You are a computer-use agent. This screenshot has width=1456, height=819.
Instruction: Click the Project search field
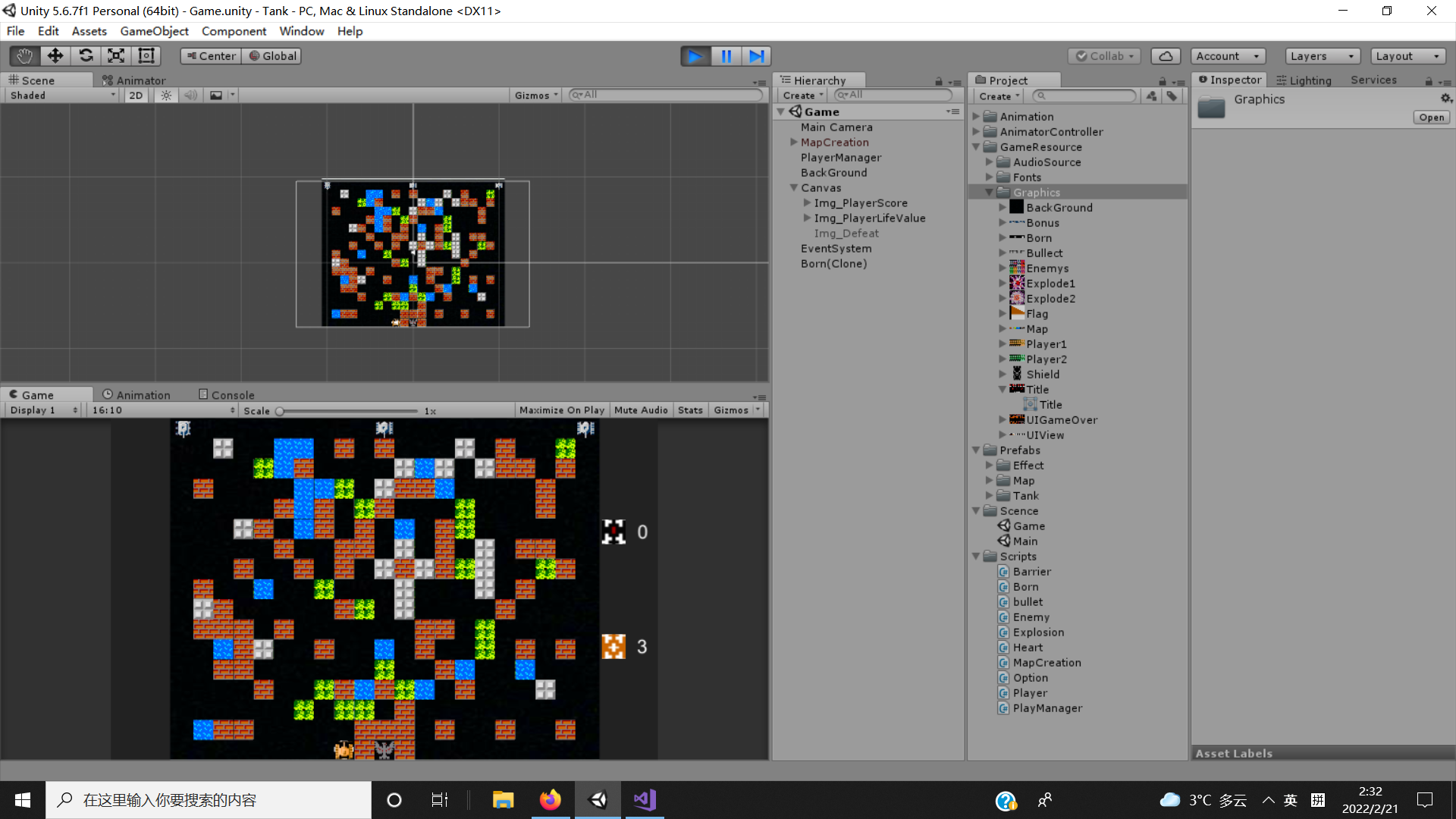click(x=1084, y=96)
